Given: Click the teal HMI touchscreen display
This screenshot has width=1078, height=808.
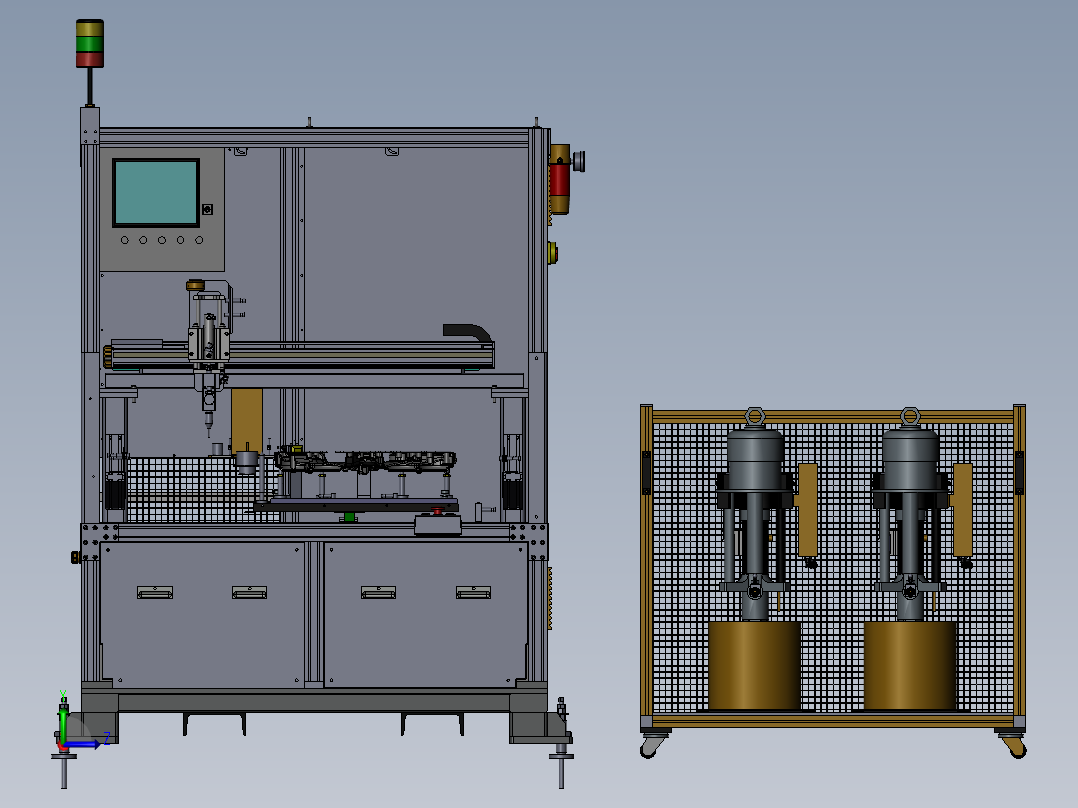Looking at the screenshot, I should coord(156,193).
